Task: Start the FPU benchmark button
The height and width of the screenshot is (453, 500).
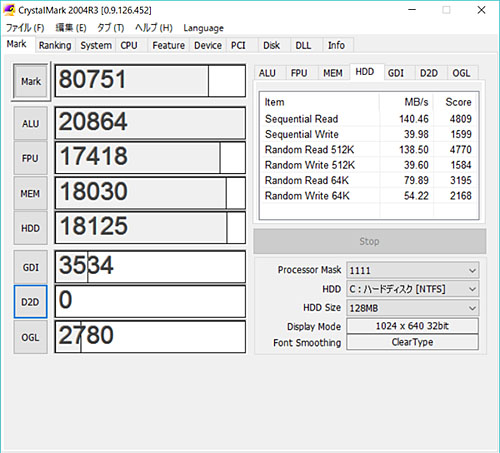Action: click(x=31, y=158)
